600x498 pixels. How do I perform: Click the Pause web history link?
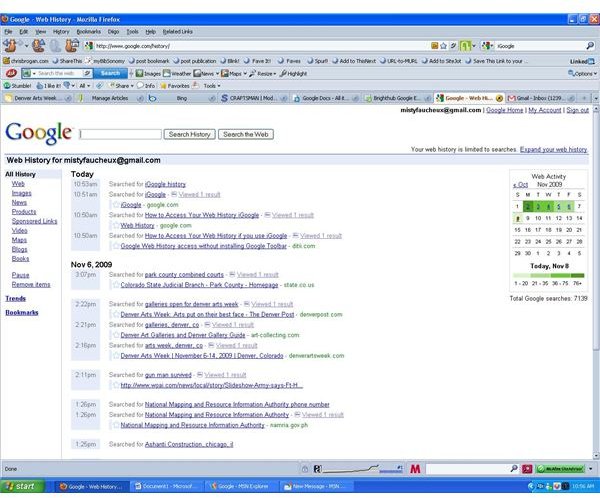[x=20, y=275]
